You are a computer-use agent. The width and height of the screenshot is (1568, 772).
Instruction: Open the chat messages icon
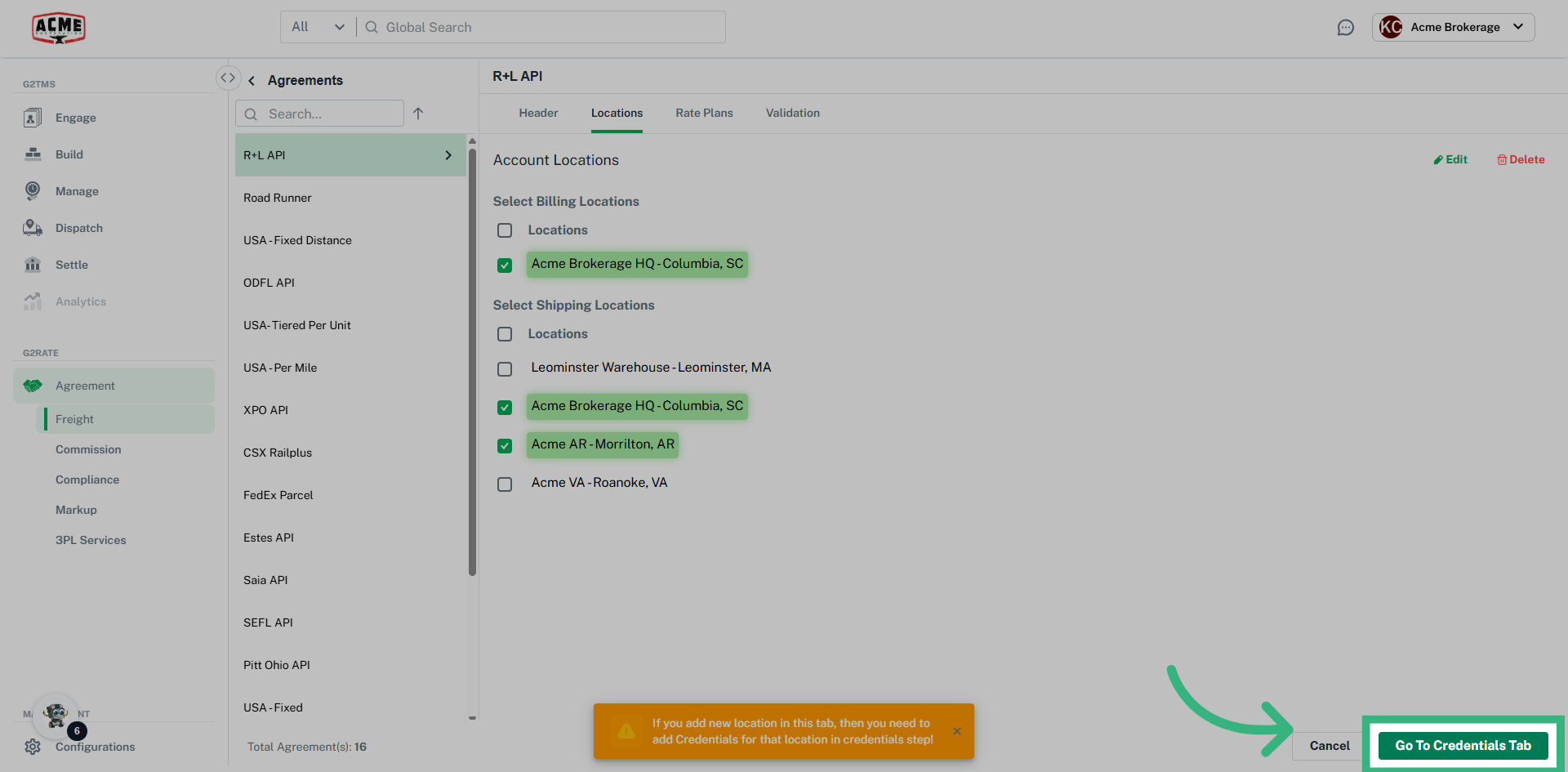(x=1345, y=28)
